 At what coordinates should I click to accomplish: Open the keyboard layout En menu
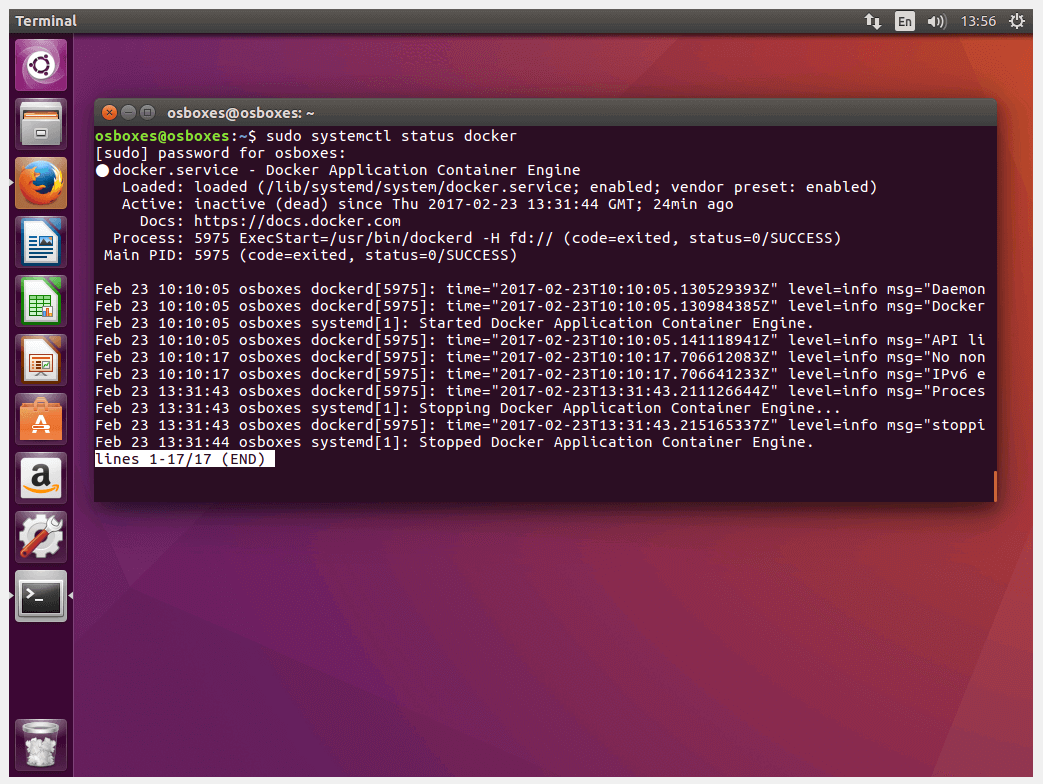(x=904, y=20)
